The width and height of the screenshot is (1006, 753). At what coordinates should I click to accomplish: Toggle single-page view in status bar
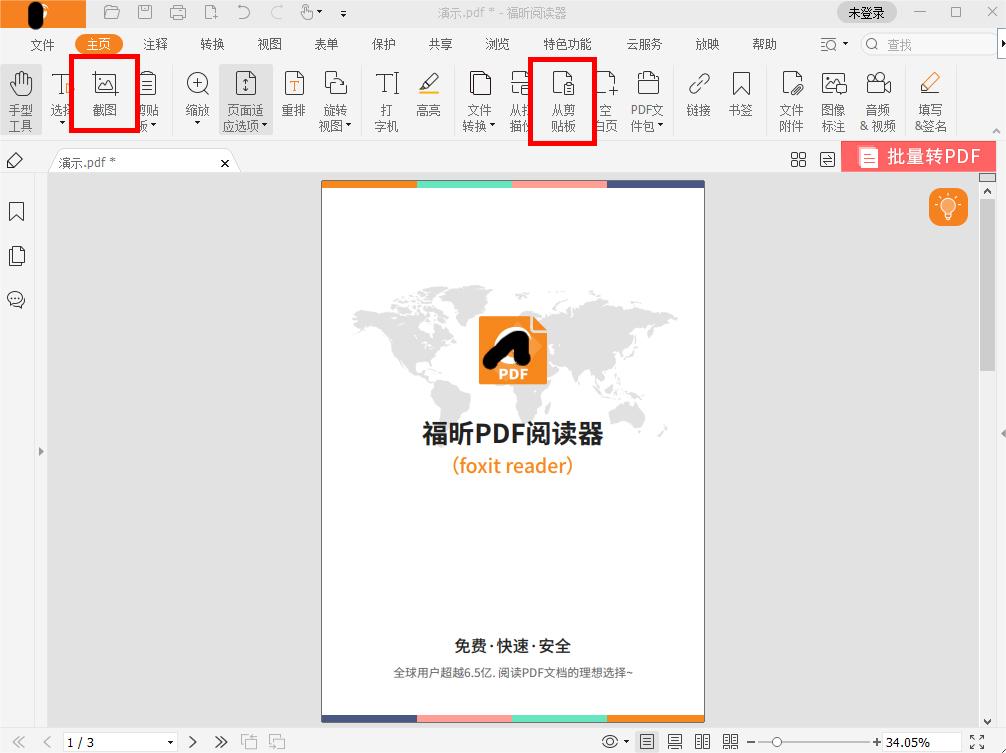[646, 741]
